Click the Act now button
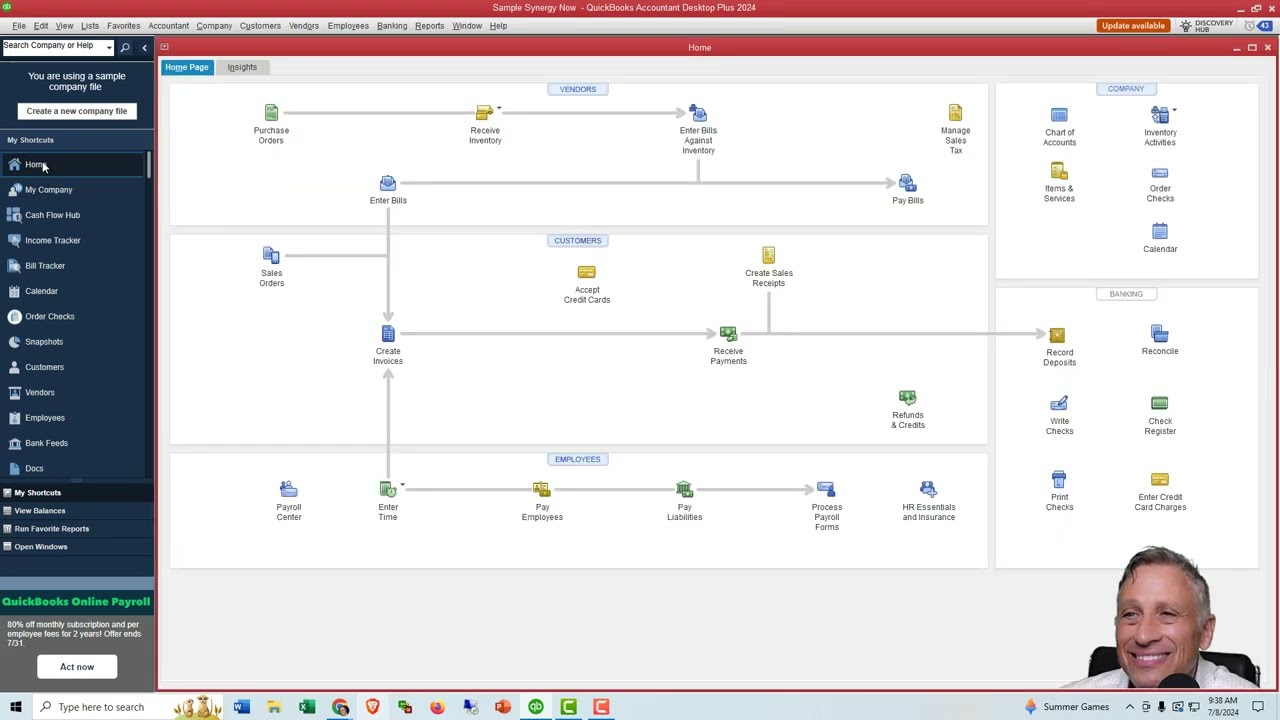 (x=77, y=667)
